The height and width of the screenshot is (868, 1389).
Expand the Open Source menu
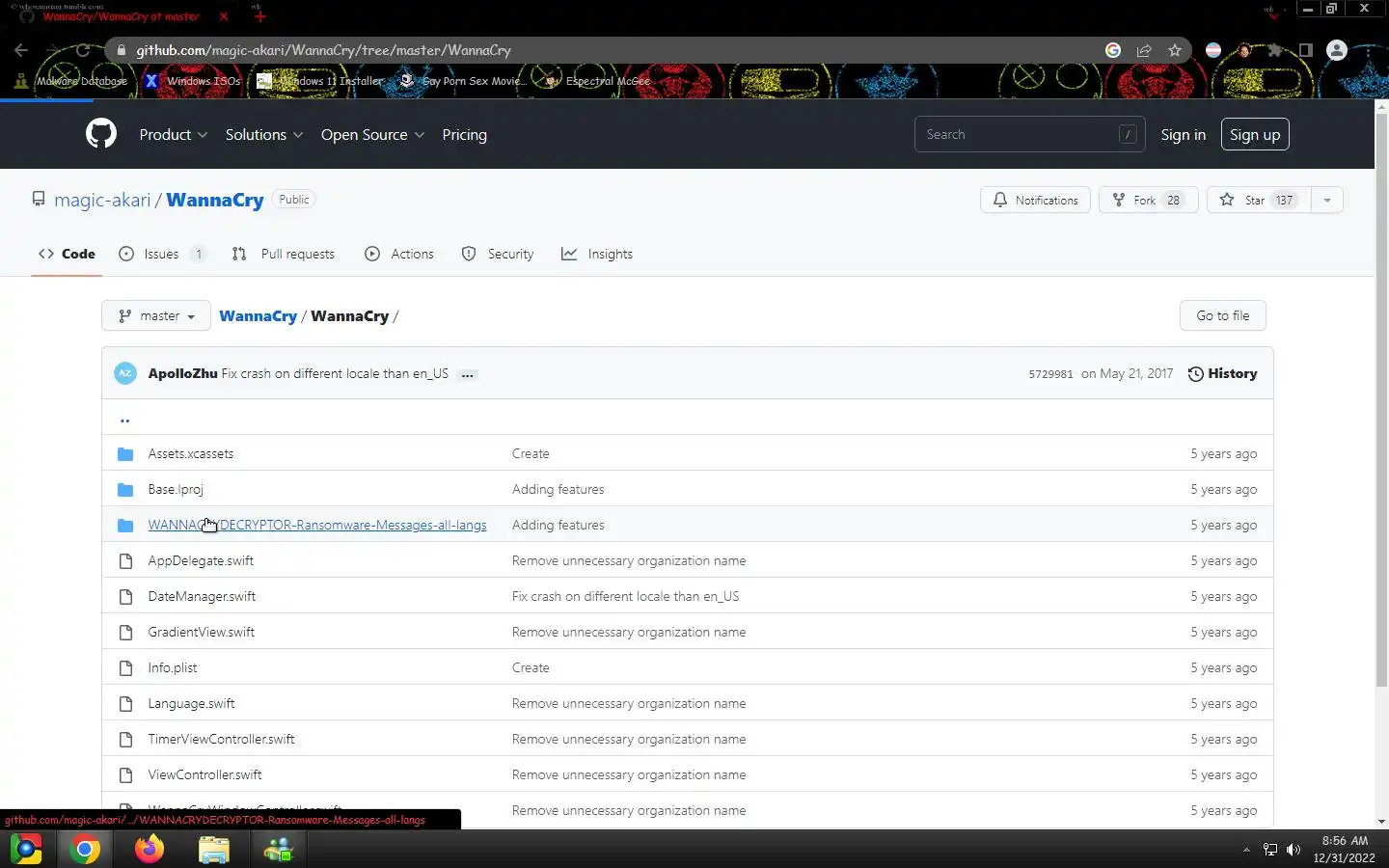point(372,134)
